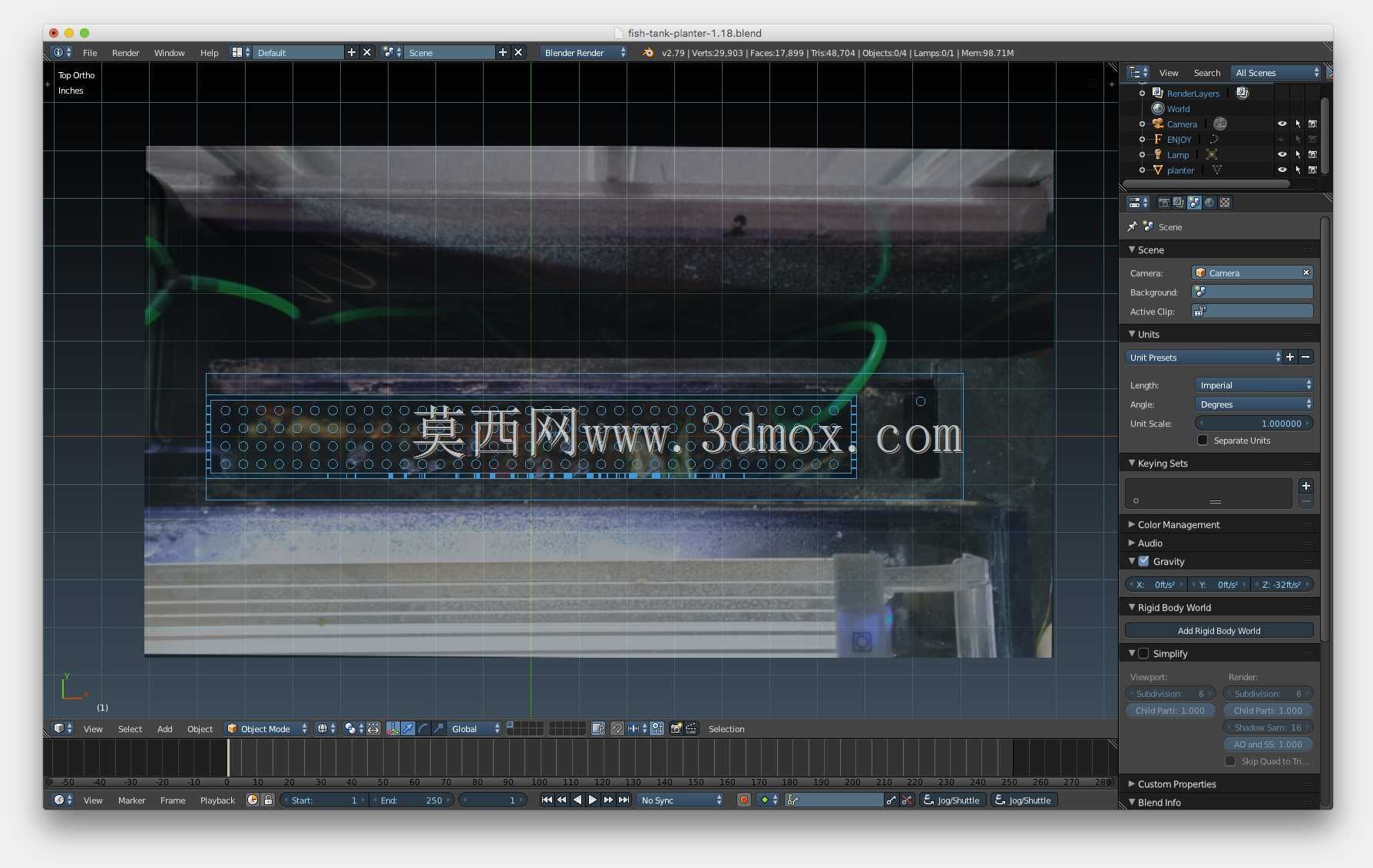Expand the Color Management panel
The height and width of the screenshot is (868, 1373).
(x=1178, y=524)
